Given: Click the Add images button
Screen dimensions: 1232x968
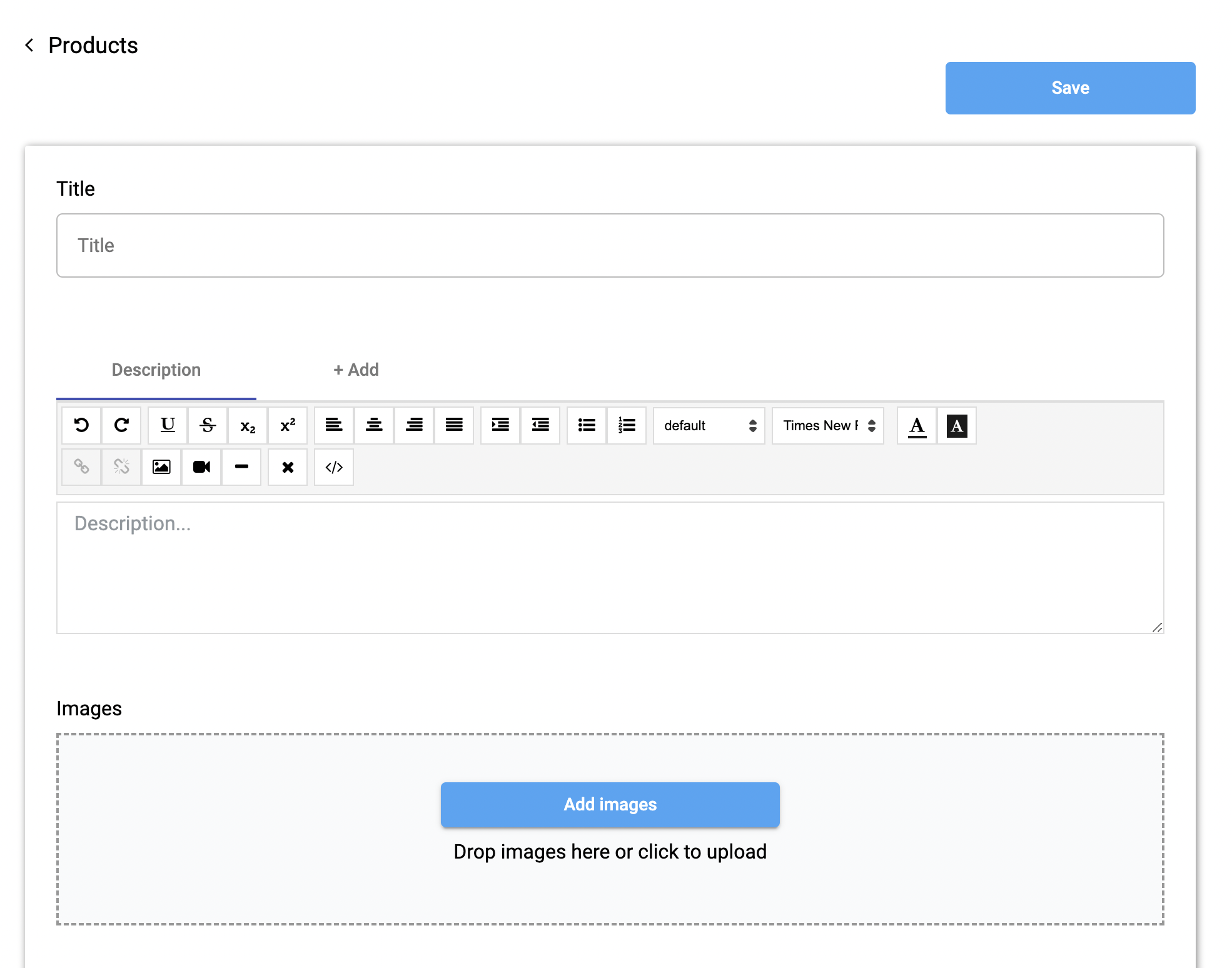Looking at the screenshot, I should point(610,804).
